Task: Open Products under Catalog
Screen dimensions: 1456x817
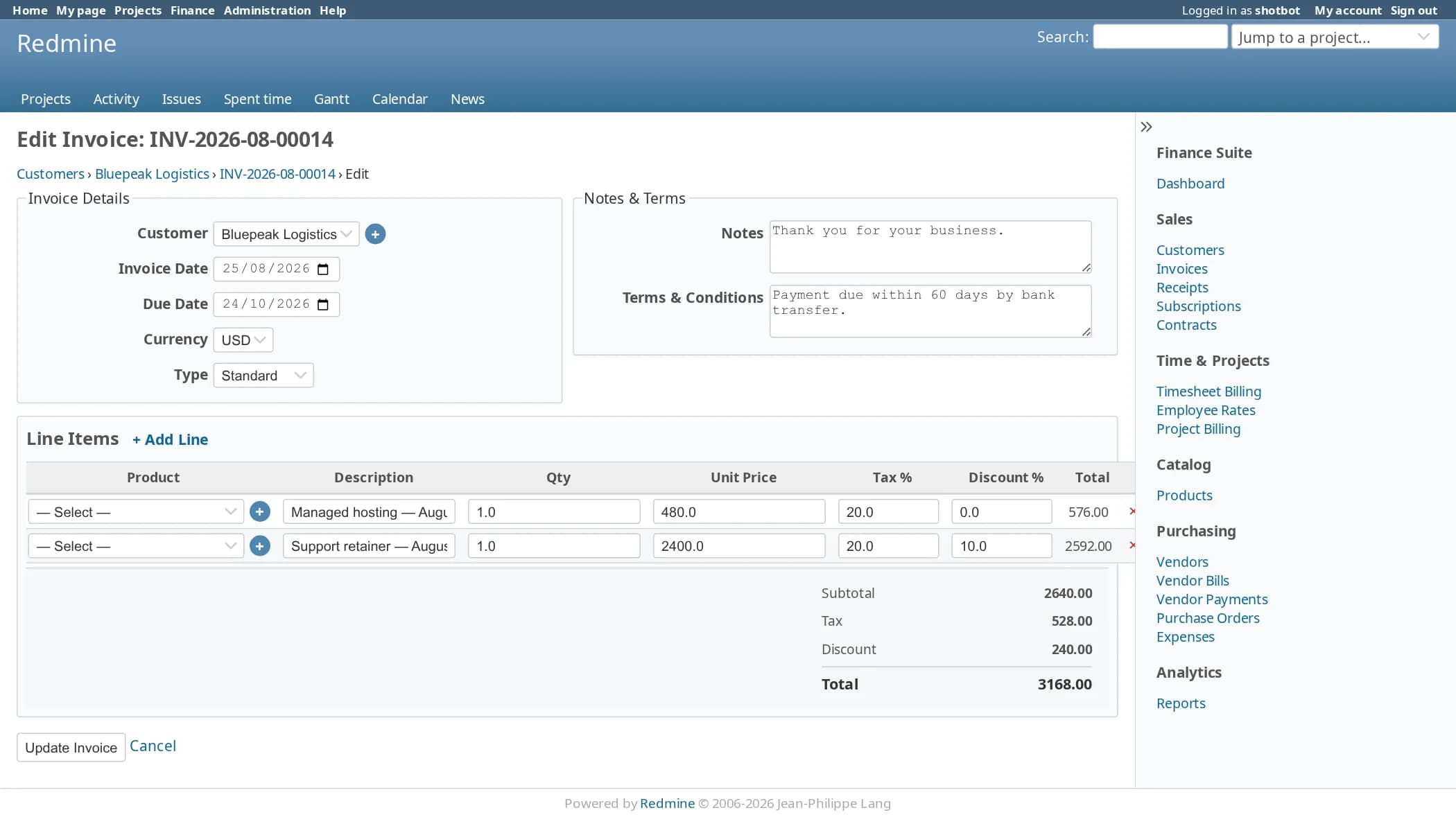Action: (1184, 495)
